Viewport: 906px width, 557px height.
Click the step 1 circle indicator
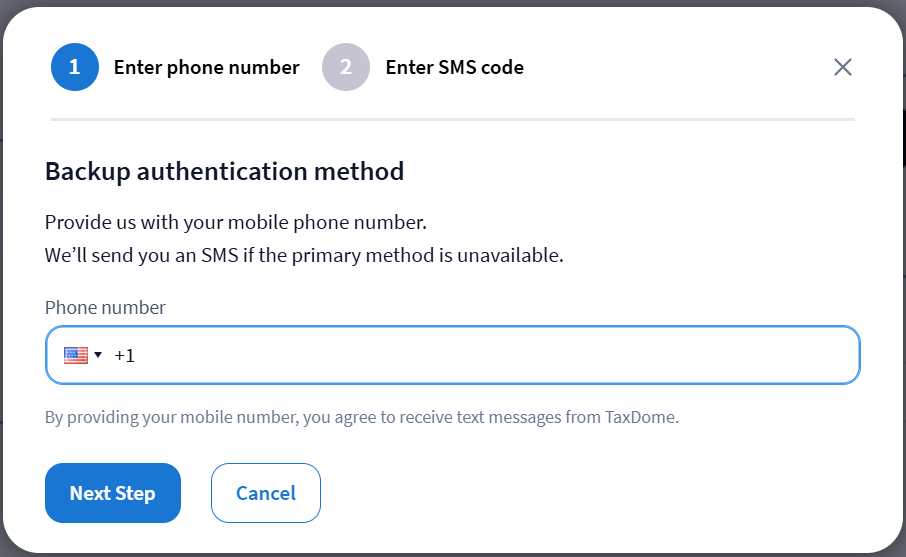tap(75, 67)
